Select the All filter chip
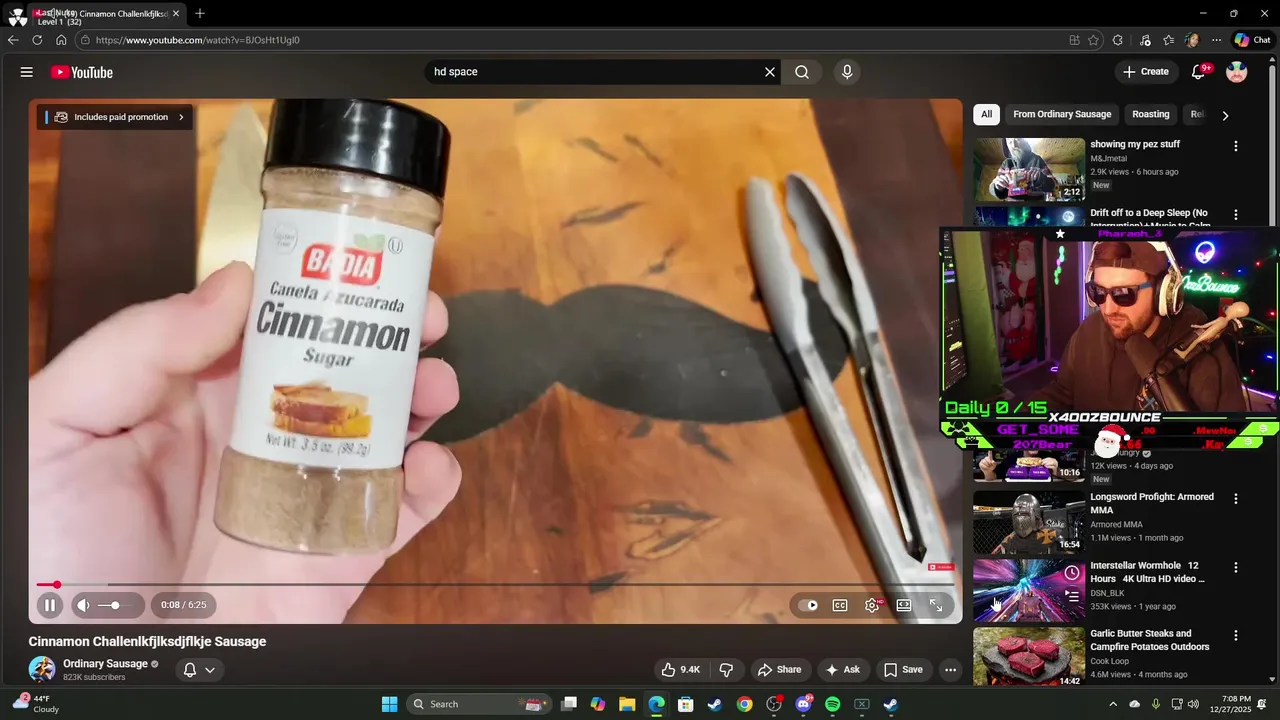The width and height of the screenshot is (1280, 720). 986,114
